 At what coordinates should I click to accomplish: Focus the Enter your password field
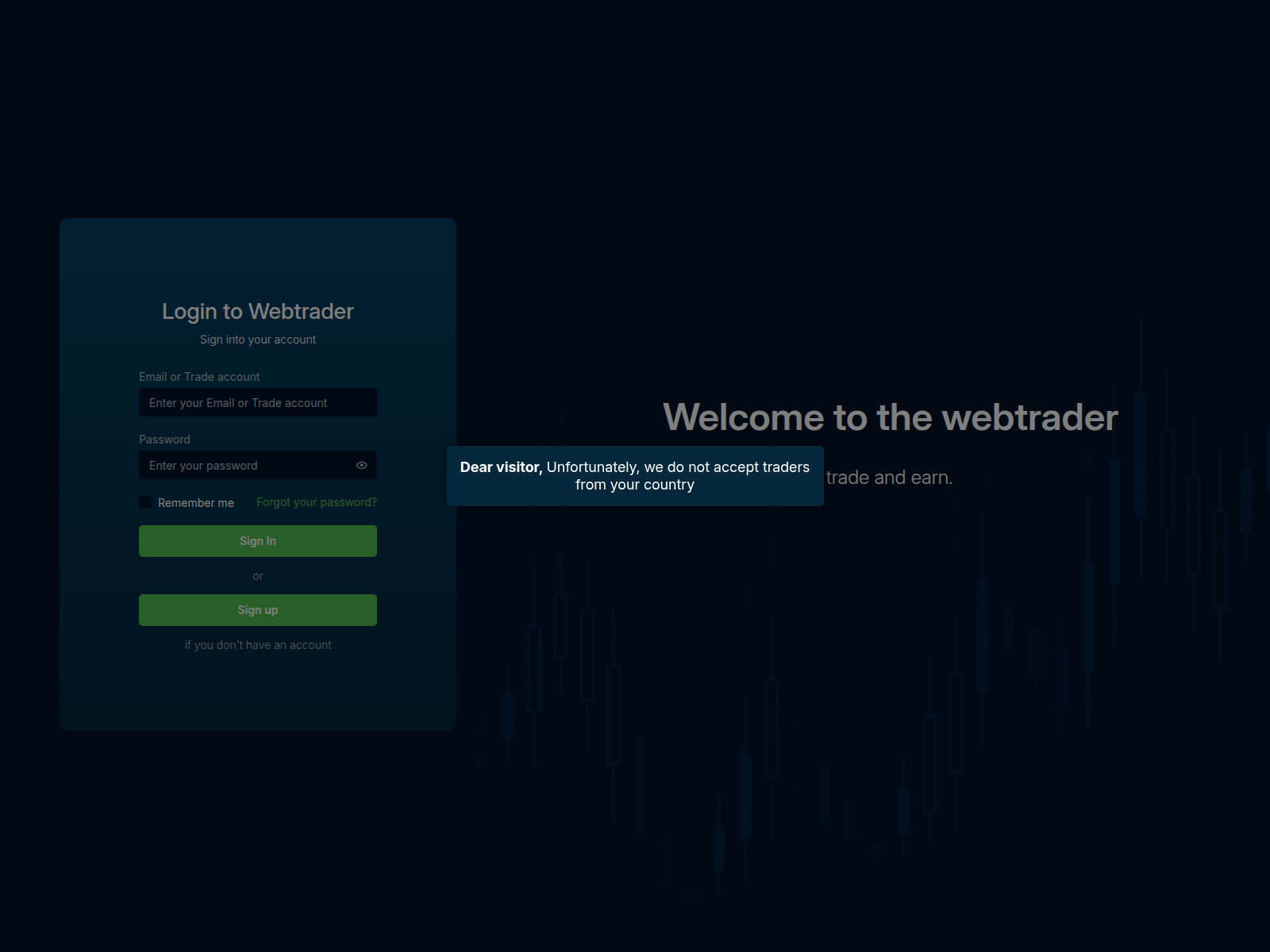258,465
